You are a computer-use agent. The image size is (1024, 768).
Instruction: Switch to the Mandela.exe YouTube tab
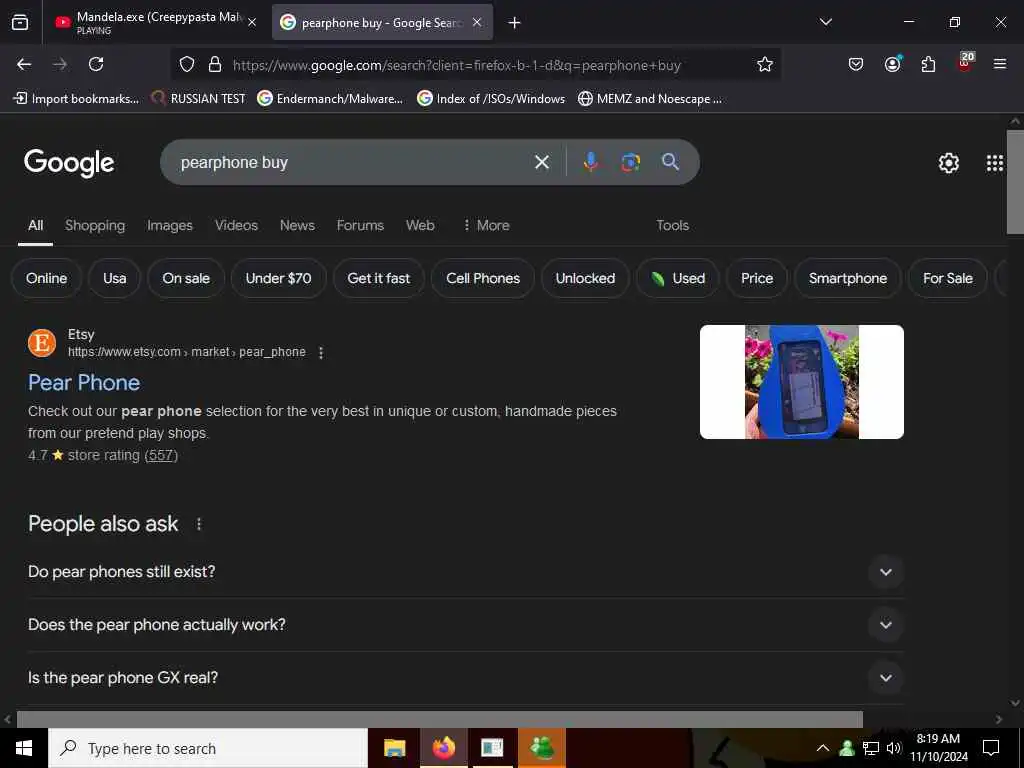pyautogui.click(x=155, y=22)
